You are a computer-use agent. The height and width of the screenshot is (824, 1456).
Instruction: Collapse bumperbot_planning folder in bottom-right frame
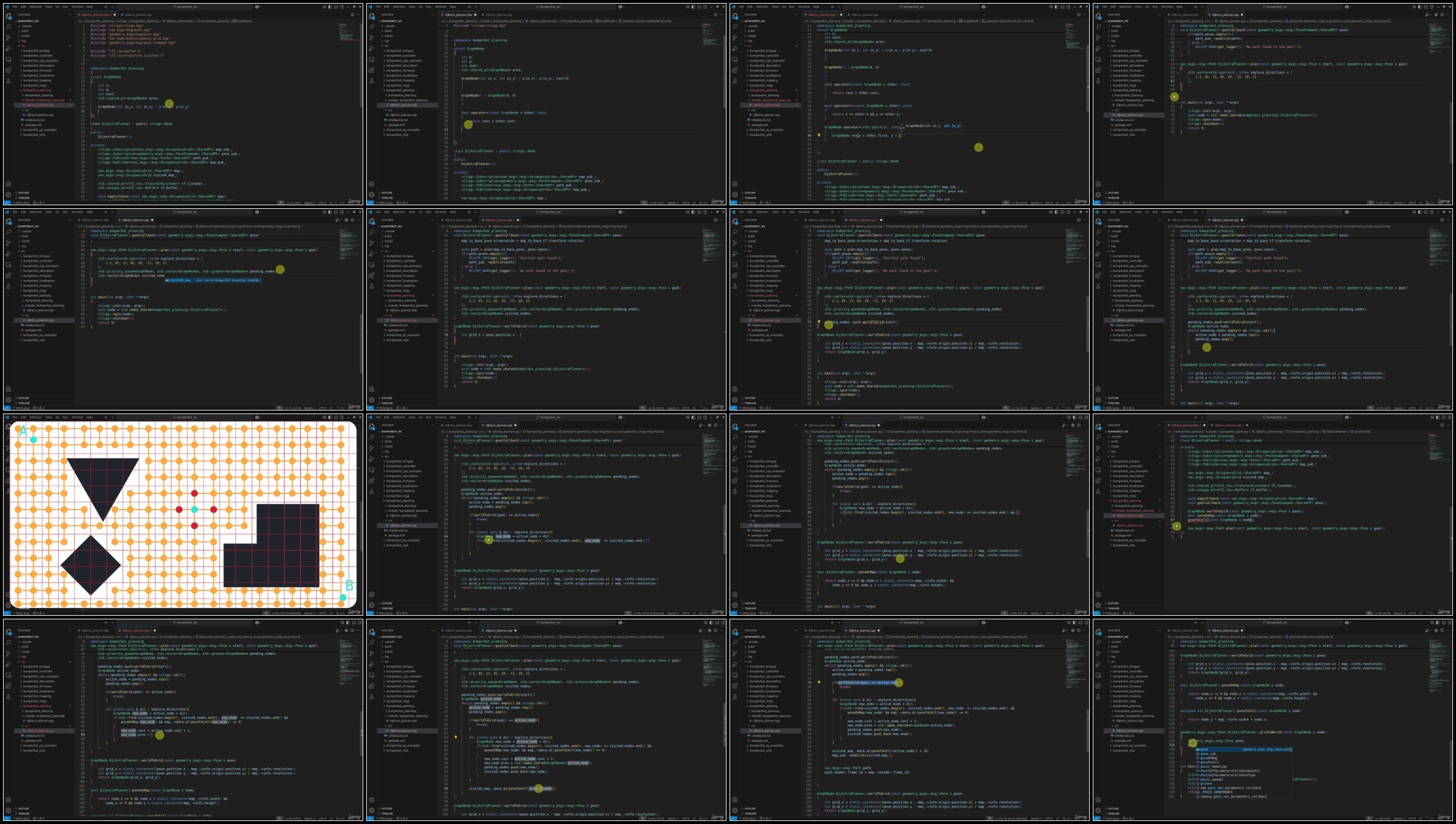(1126, 706)
